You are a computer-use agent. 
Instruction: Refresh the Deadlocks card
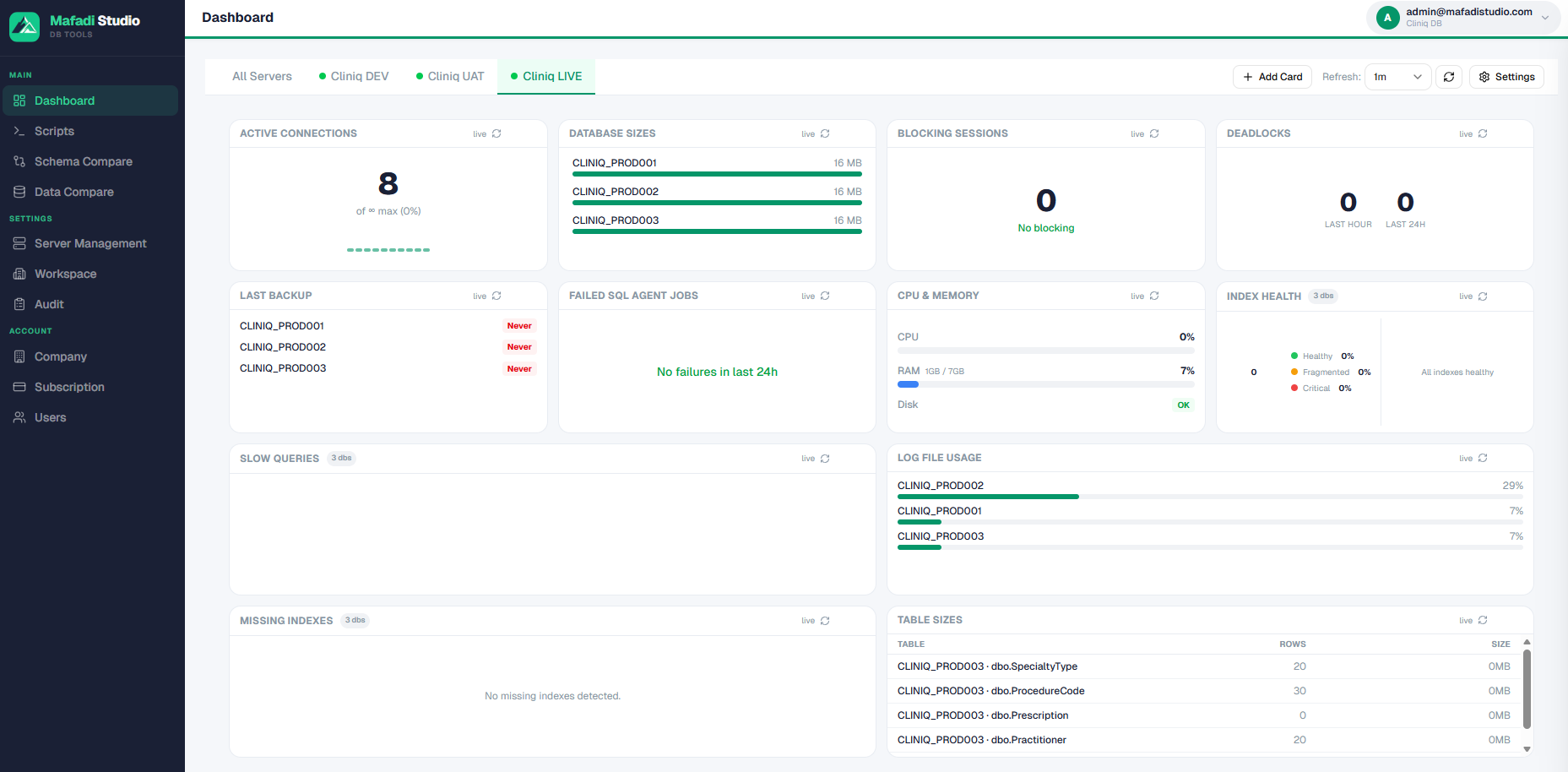point(1483,133)
